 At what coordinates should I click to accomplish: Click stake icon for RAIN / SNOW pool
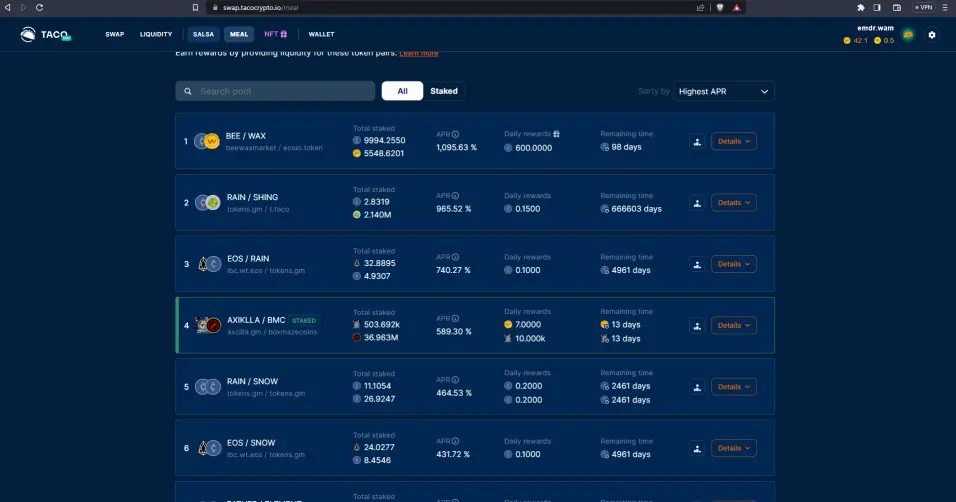697,387
